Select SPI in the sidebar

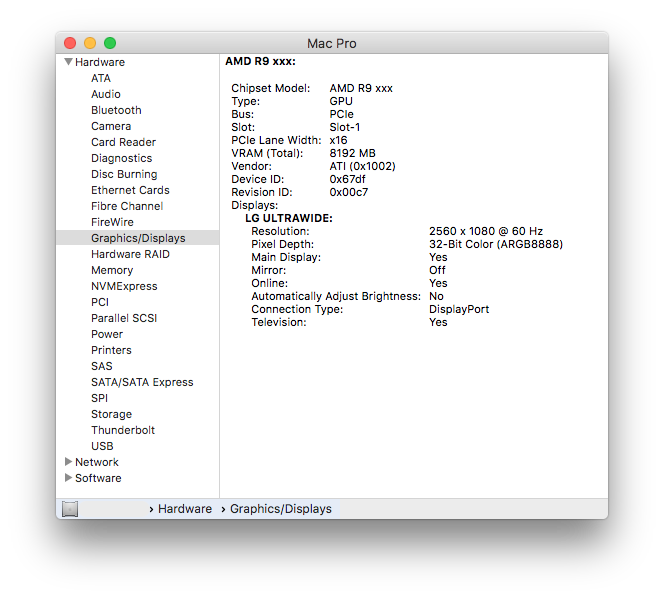point(100,398)
